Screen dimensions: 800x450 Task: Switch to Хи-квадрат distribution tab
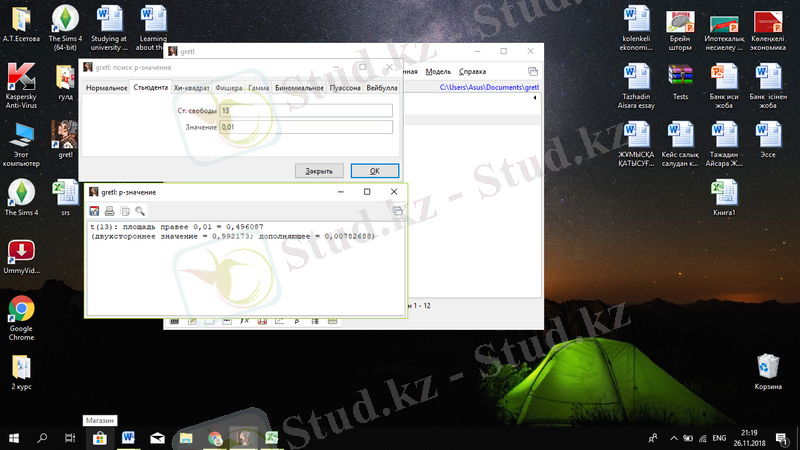[191, 88]
